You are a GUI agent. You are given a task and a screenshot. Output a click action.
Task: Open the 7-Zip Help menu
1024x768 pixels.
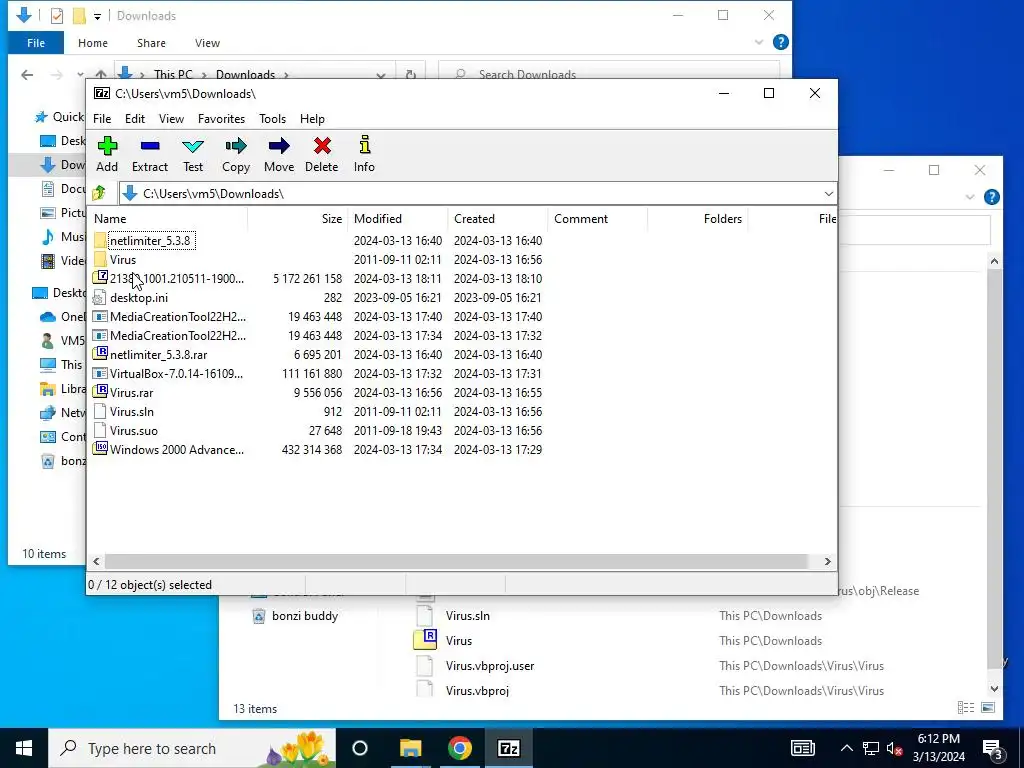click(312, 119)
